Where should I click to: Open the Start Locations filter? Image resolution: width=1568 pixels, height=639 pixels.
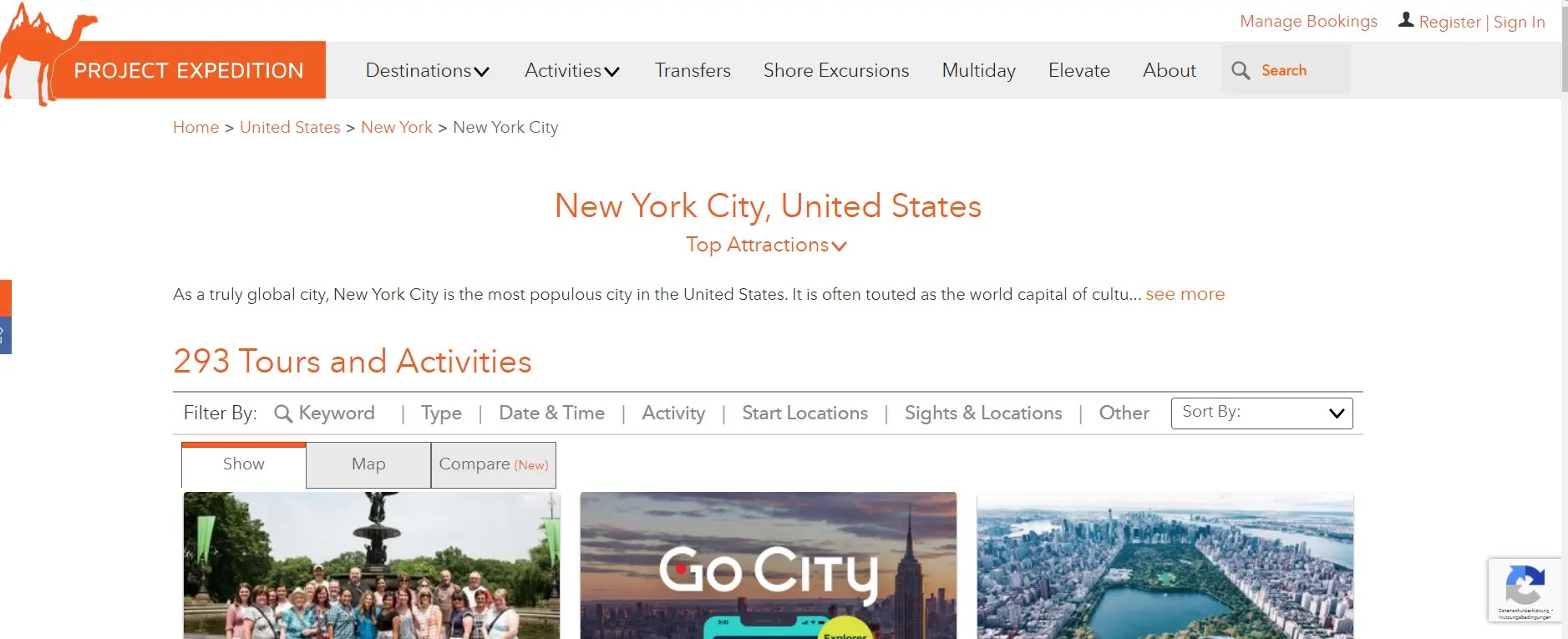(x=804, y=413)
